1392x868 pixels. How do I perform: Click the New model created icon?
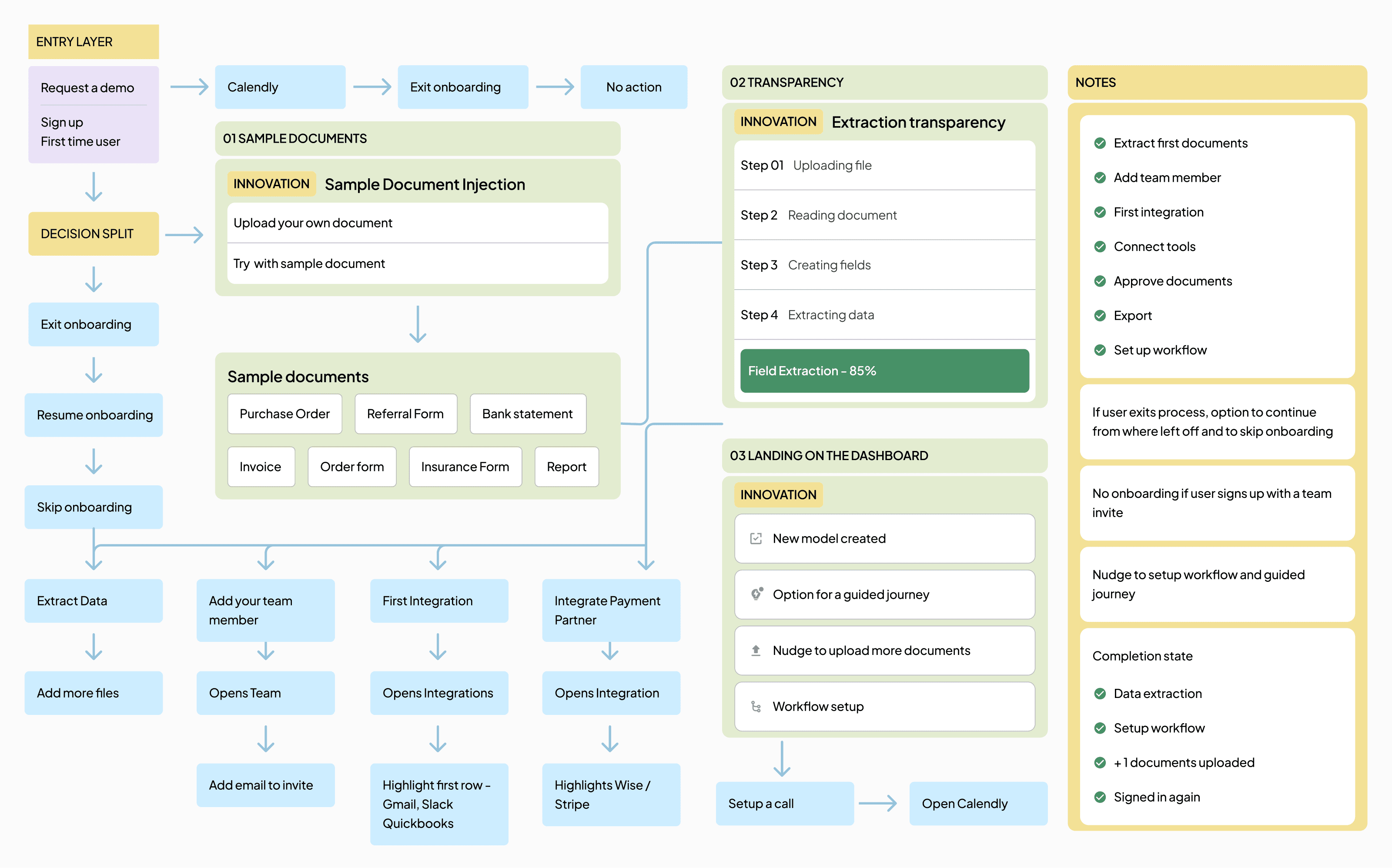click(756, 538)
